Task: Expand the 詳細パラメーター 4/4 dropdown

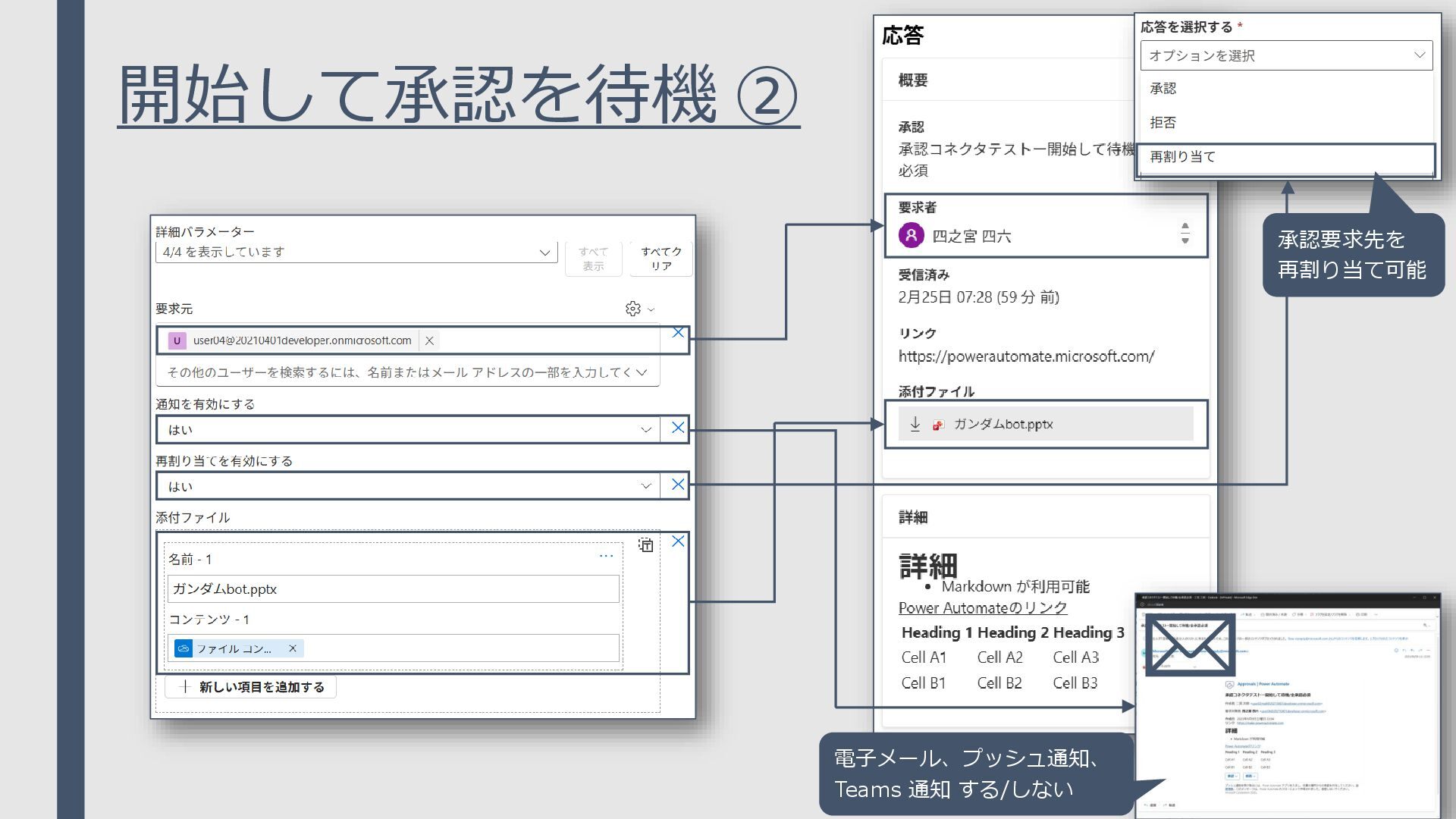Action: click(544, 252)
